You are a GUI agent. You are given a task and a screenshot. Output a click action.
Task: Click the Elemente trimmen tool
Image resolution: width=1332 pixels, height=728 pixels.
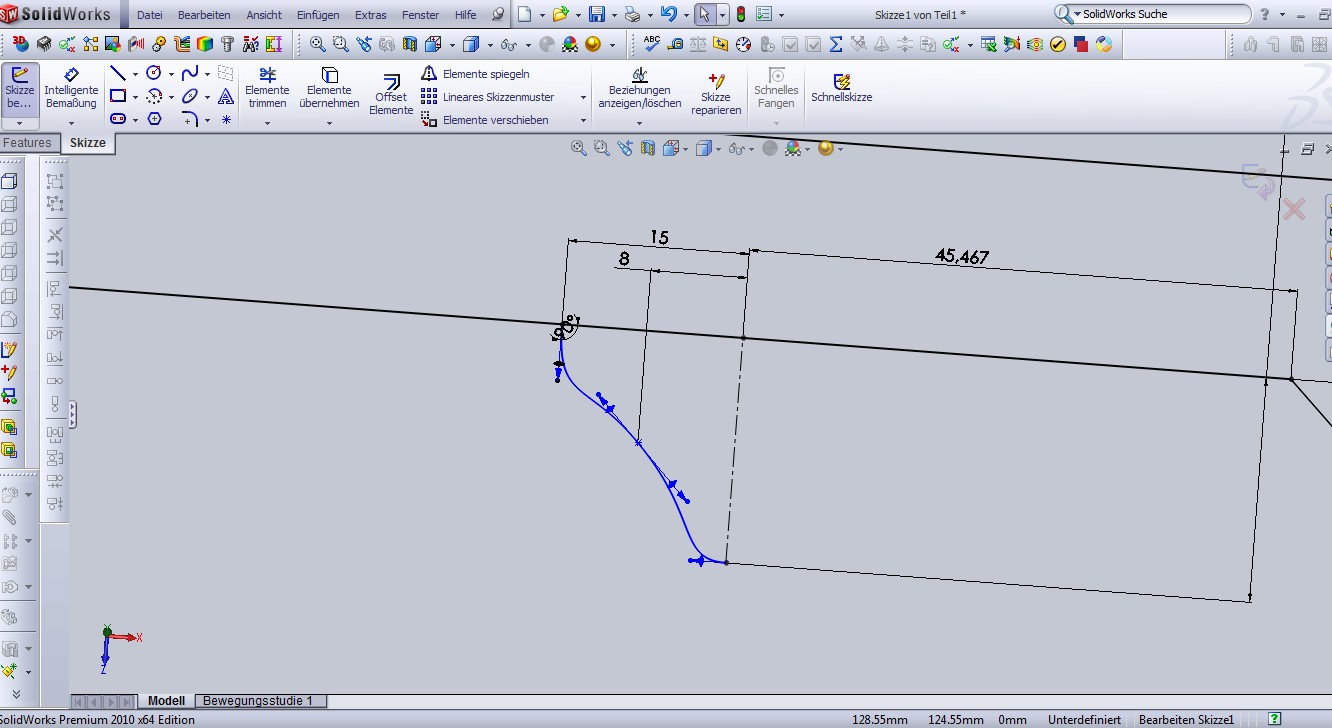(x=267, y=89)
